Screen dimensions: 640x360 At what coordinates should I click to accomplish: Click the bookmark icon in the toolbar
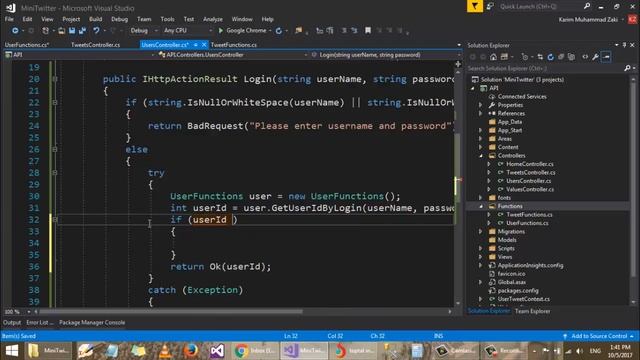368,31
